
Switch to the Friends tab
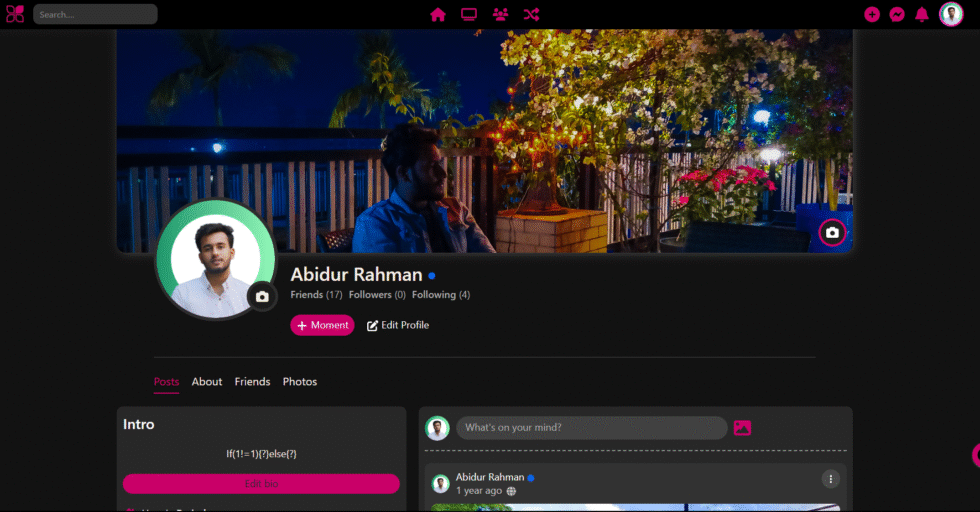[252, 382]
